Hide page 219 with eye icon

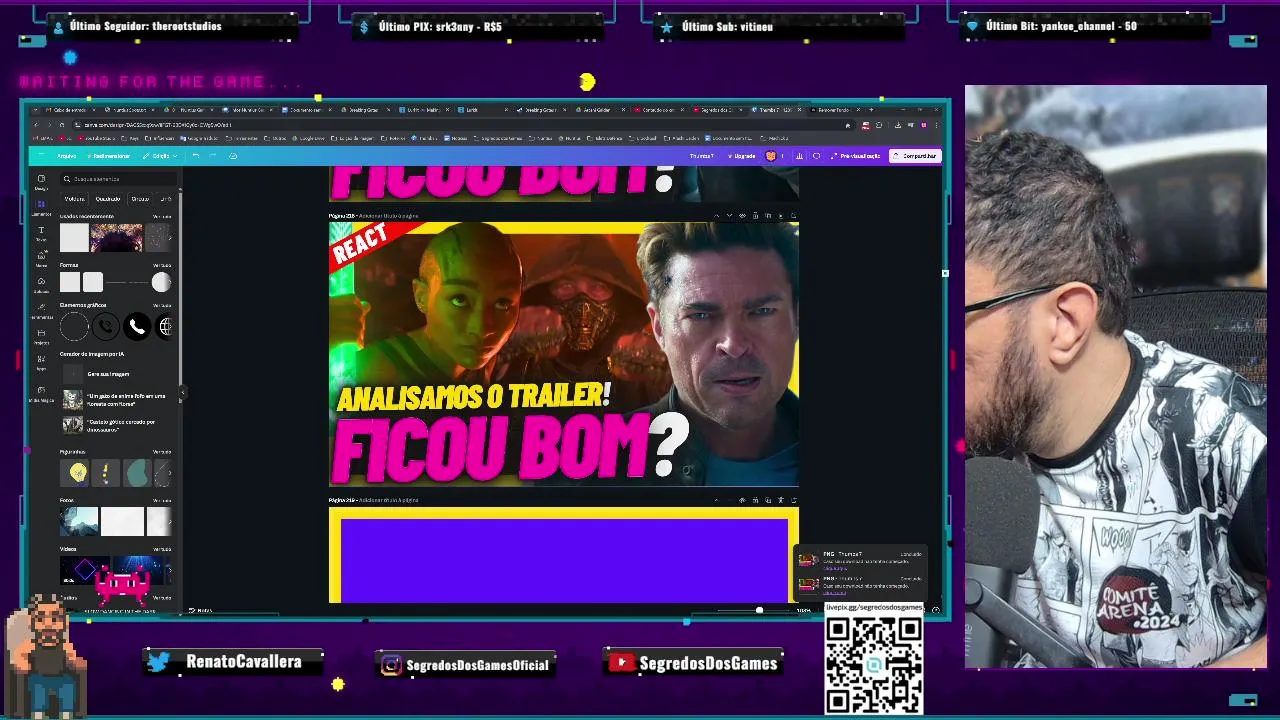[742, 500]
